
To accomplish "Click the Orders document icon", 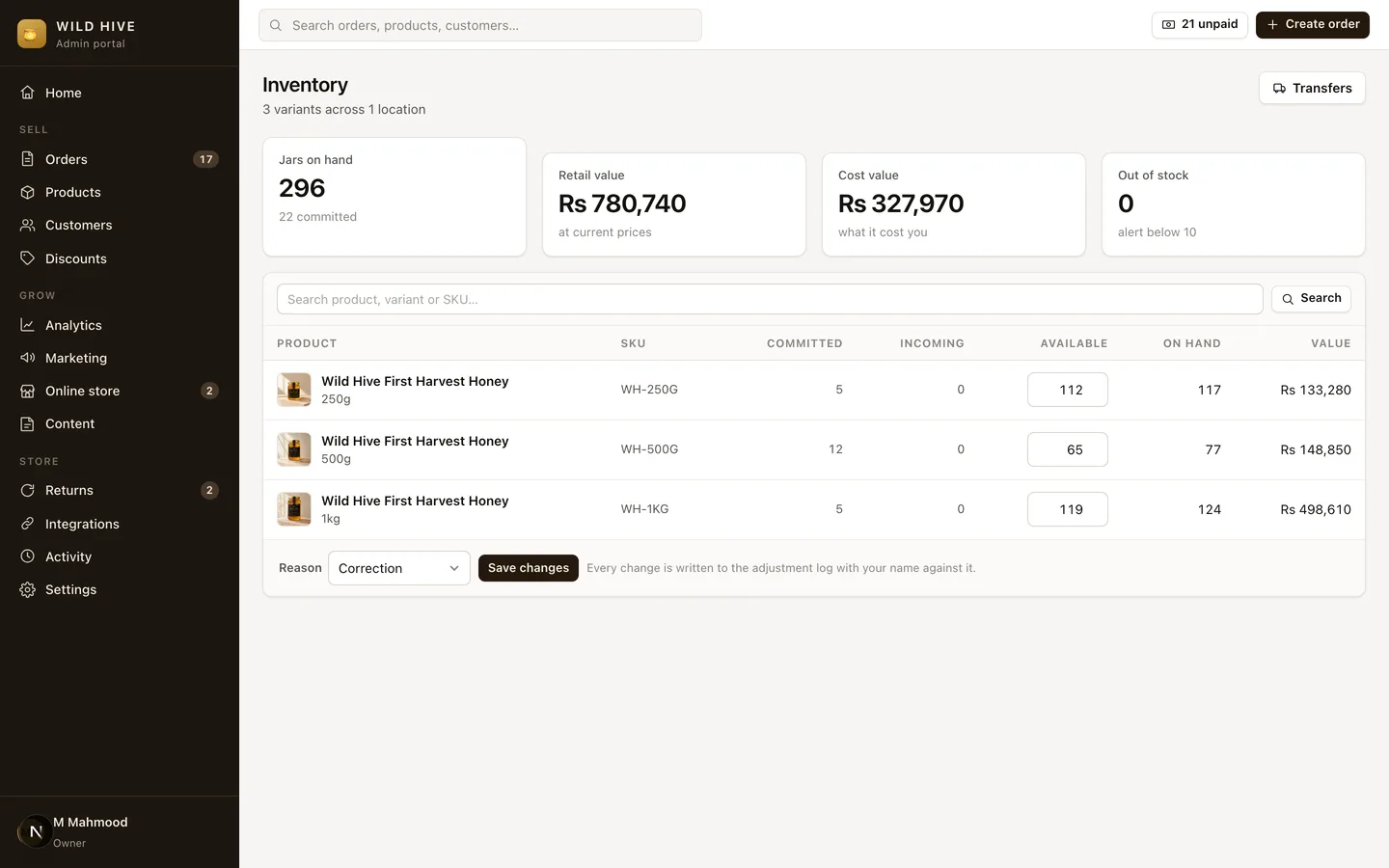I will click(28, 159).
